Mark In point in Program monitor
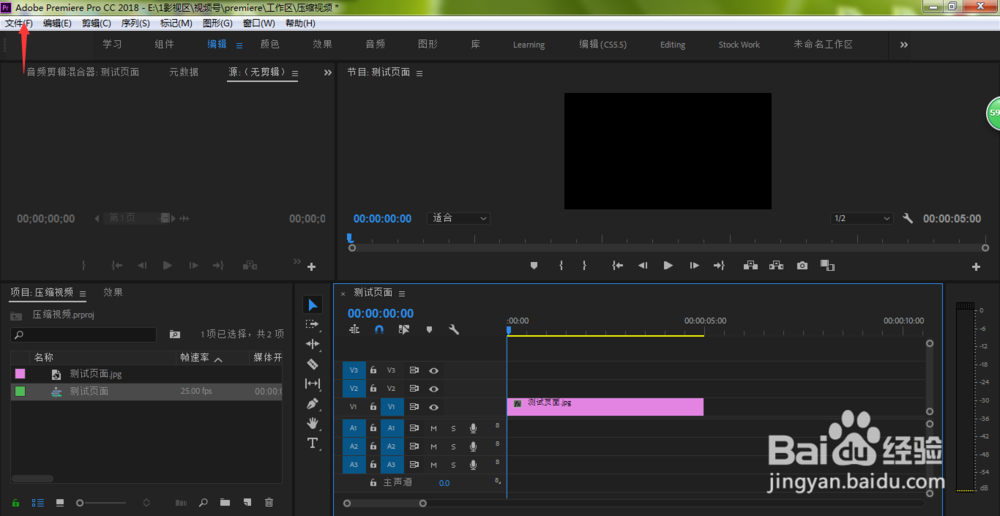Image resolution: width=1000 pixels, height=516 pixels. (561, 265)
